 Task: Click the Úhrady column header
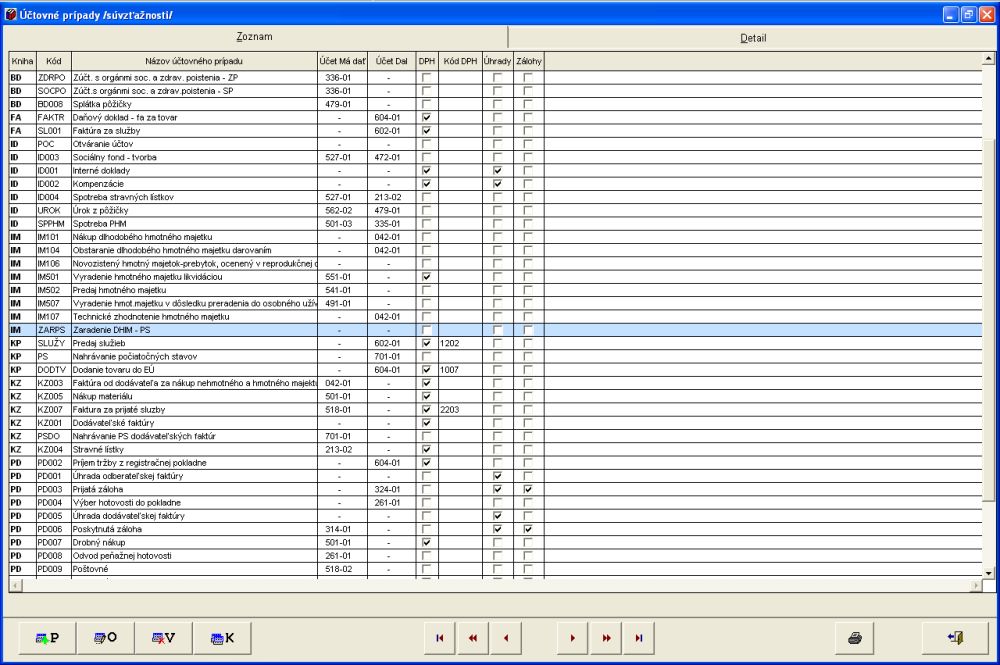[497, 61]
